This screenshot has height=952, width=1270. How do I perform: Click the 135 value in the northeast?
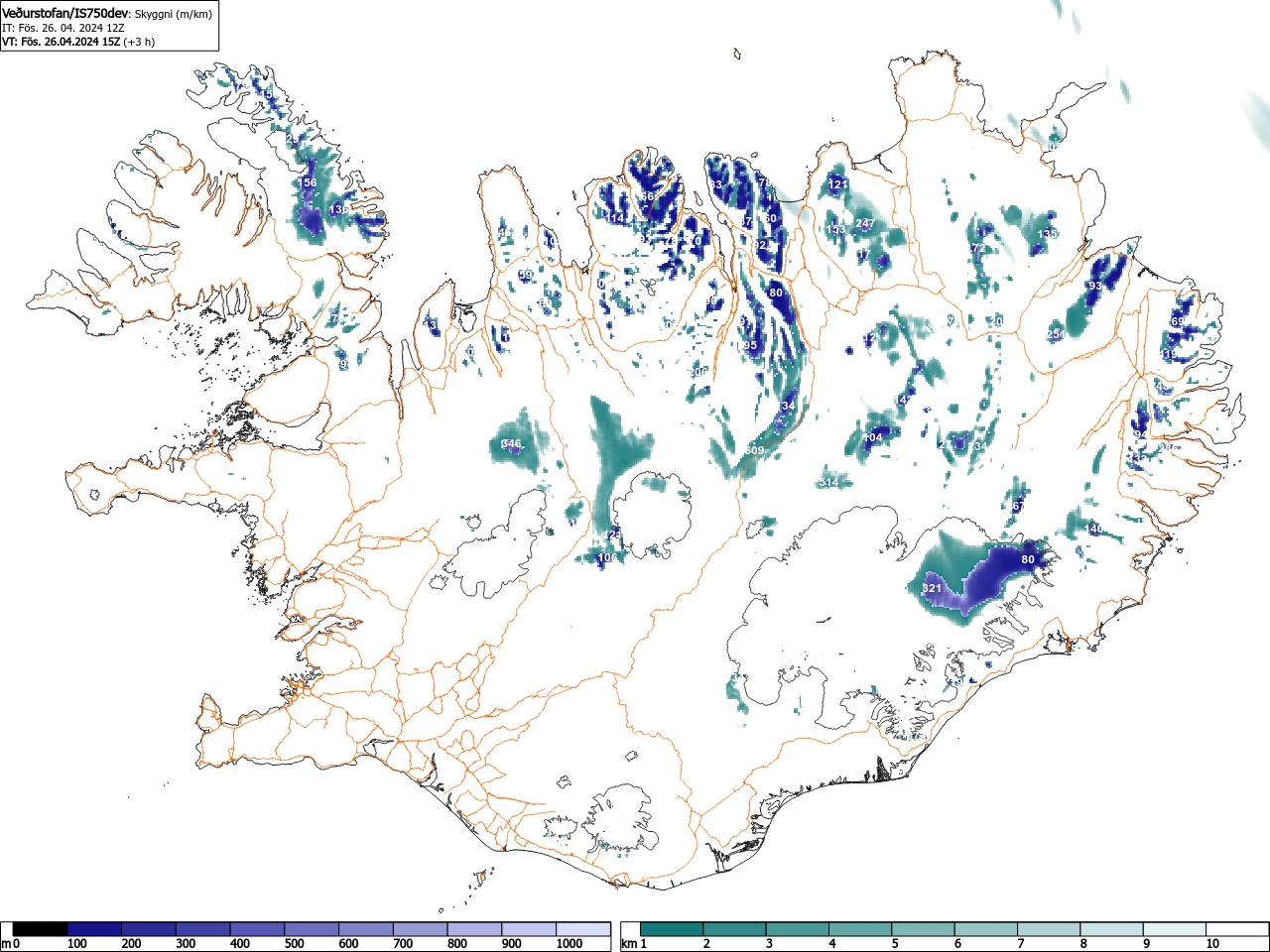tap(1047, 234)
